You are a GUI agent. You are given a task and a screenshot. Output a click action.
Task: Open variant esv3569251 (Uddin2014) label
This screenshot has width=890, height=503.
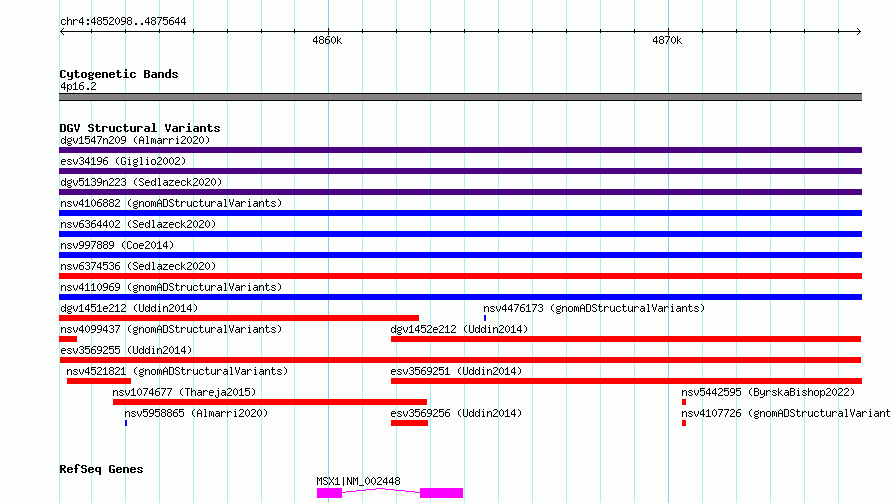click(x=456, y=371)
